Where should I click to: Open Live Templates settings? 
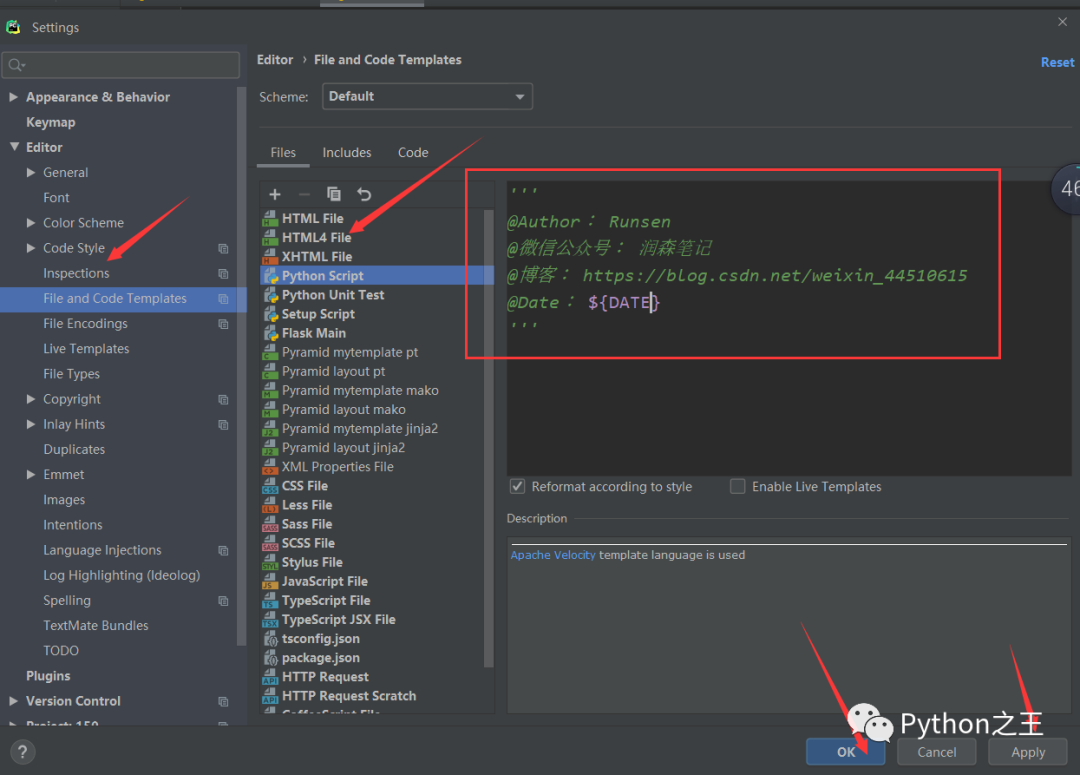click(86, 349)
